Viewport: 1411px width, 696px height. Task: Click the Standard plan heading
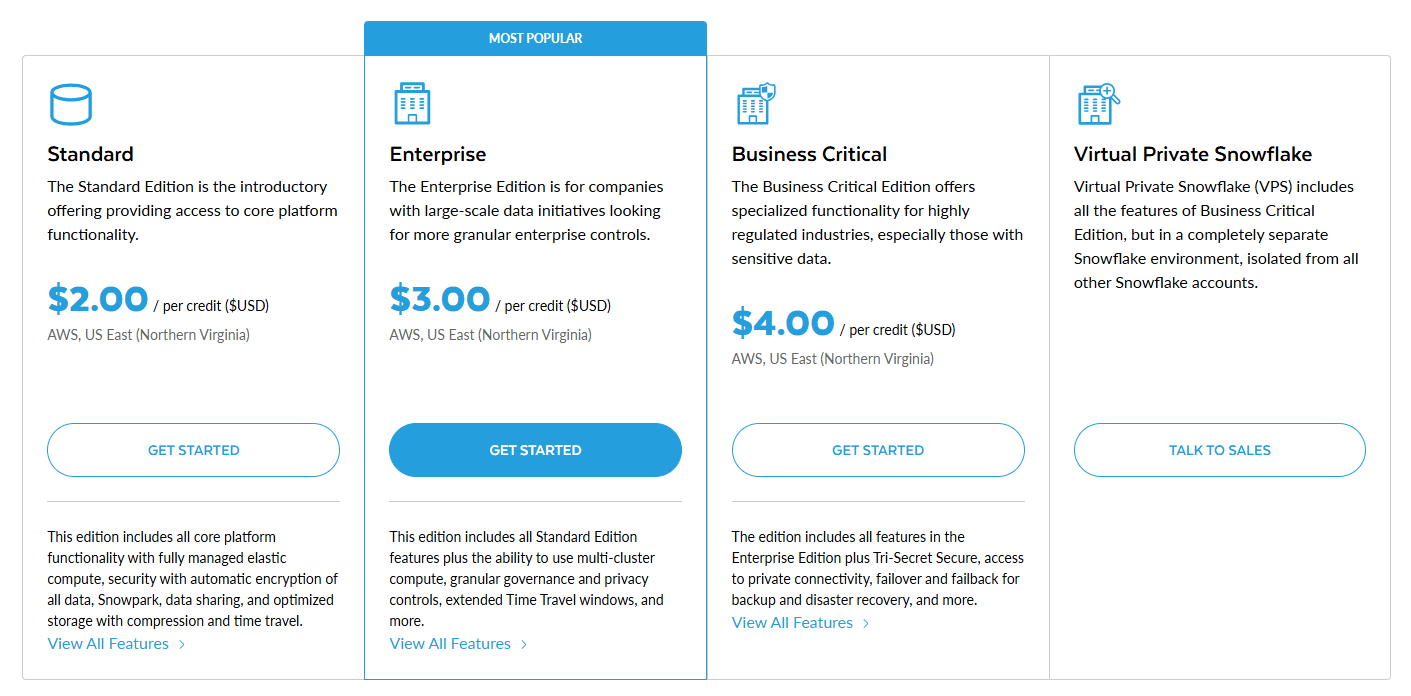tap(90, 154)
